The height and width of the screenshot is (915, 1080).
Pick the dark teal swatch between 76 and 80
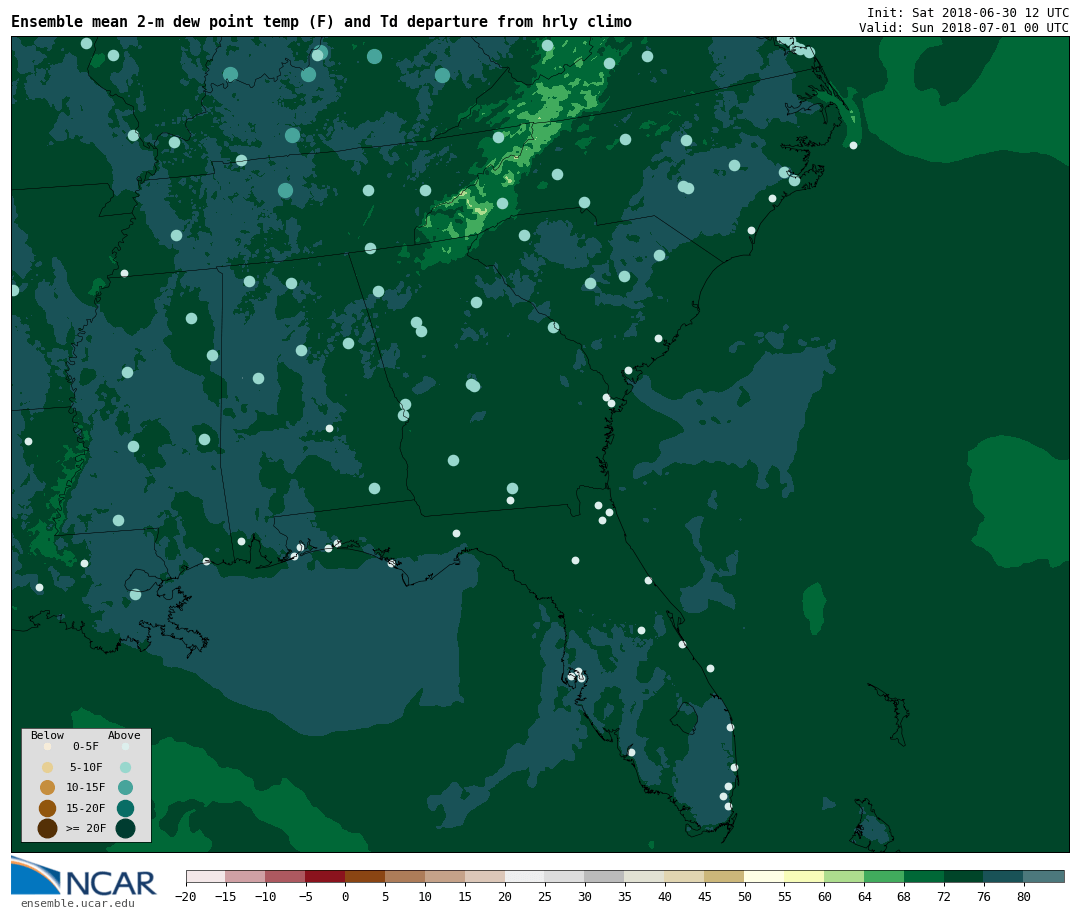(x=1005, y=876)
